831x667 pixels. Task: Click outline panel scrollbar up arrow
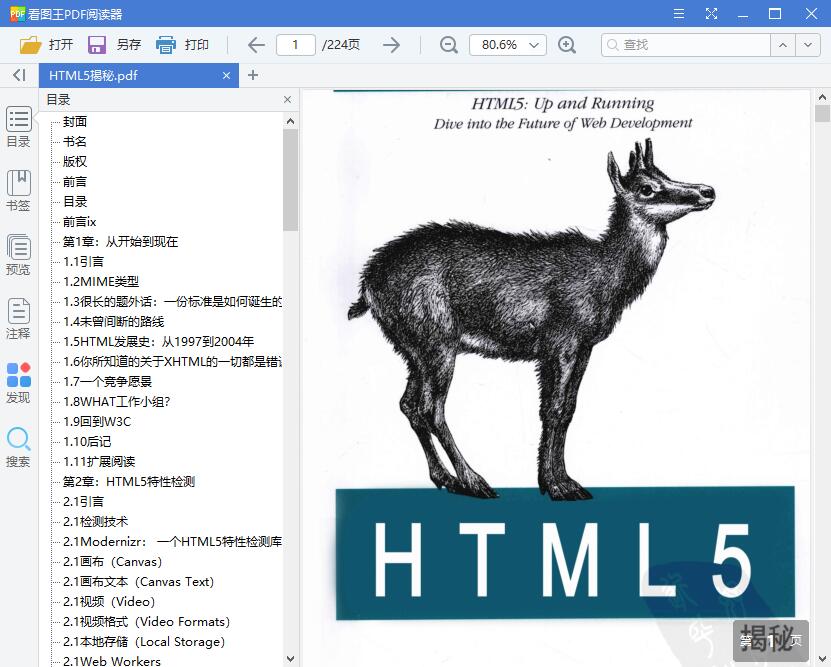pos(290,121)
